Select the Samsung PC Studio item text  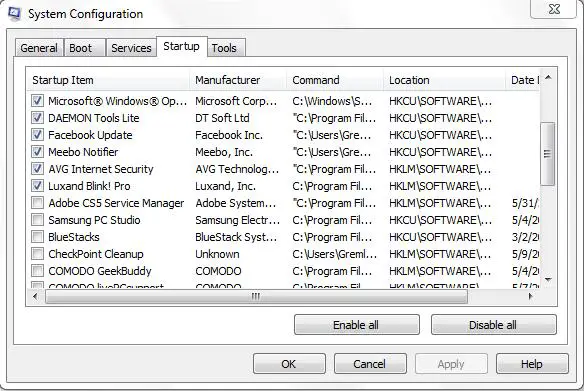click(x=94, y=220)
